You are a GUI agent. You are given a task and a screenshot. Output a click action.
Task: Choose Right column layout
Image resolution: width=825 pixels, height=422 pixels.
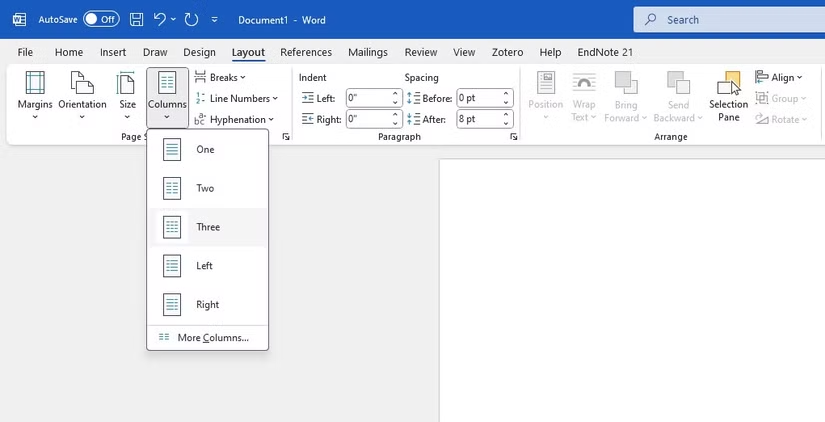(208, 305)
